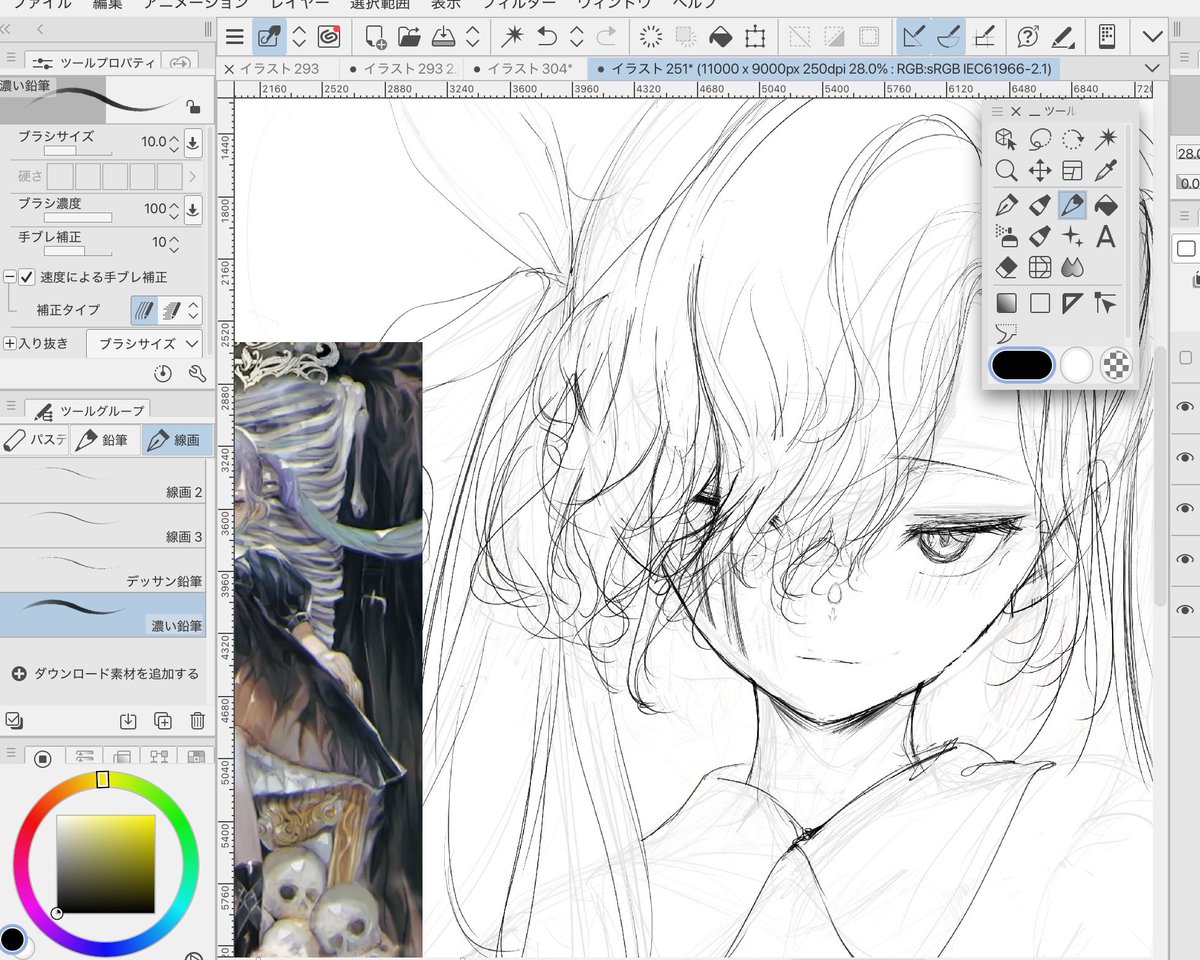Image resolution: width=1200 pixels, height=960 pixels.
Task: Hide the topmost visible layer eye
Action: tap(1185, 406)
